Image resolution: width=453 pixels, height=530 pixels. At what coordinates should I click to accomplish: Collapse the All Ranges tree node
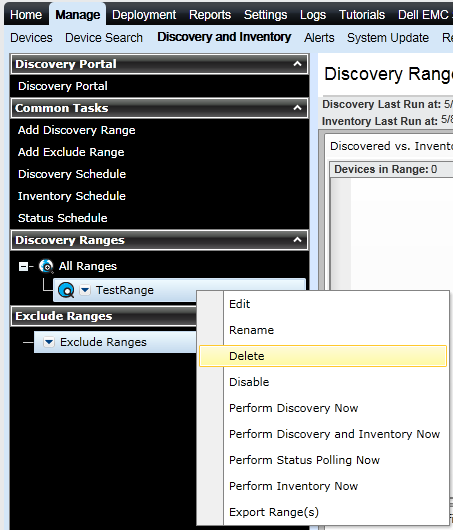point(23,267)
